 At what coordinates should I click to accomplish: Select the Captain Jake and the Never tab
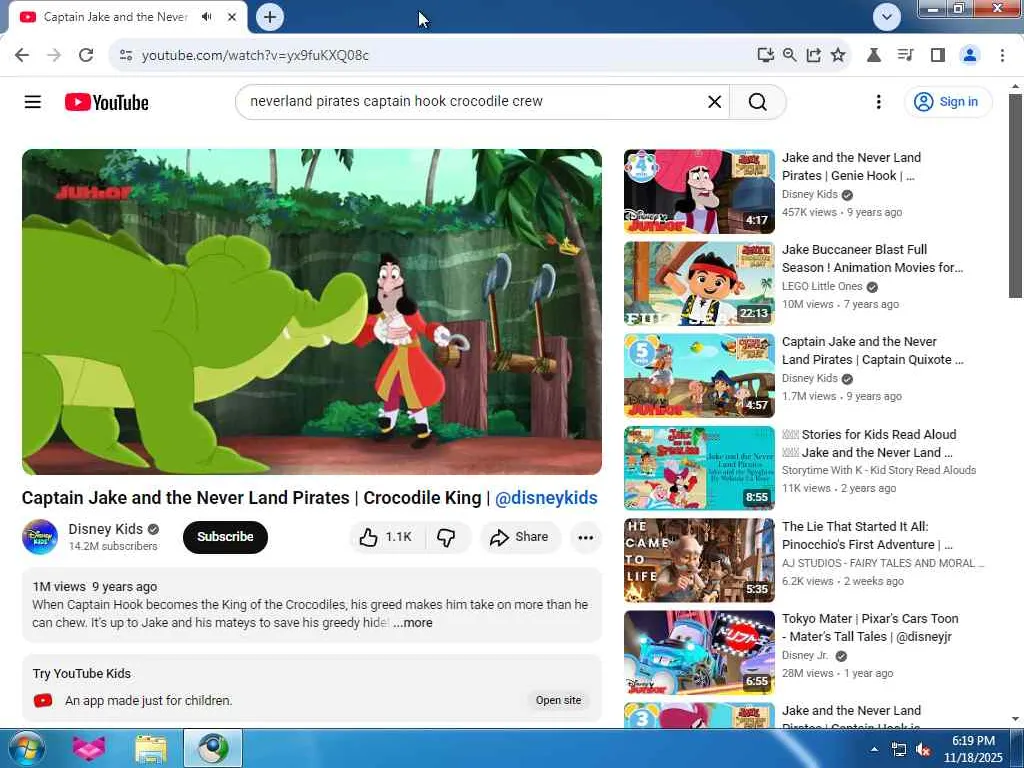point(115,17)
